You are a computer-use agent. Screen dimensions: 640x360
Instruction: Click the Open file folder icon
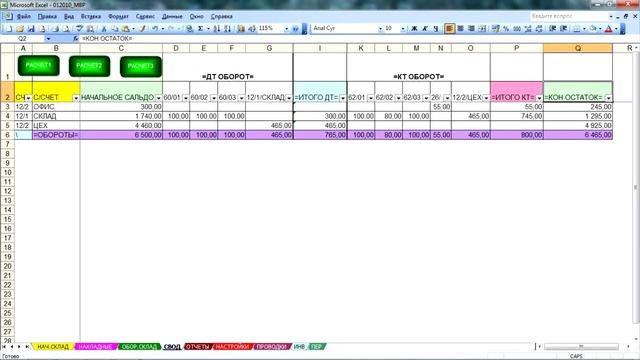point(20,29)
